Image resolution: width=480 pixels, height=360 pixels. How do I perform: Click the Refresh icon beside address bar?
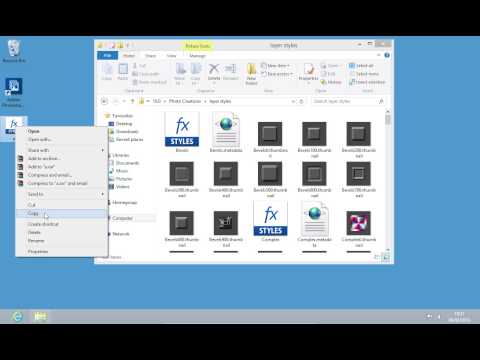coord(301,101)
